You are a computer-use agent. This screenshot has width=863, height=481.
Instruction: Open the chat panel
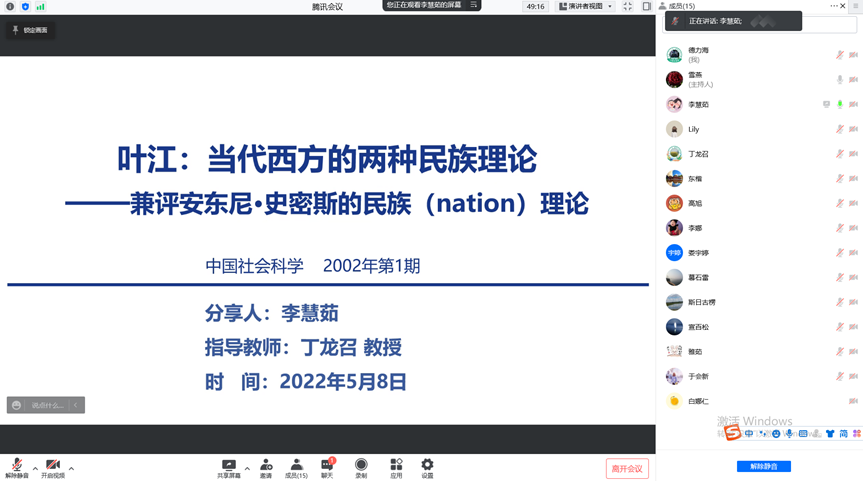327,467
